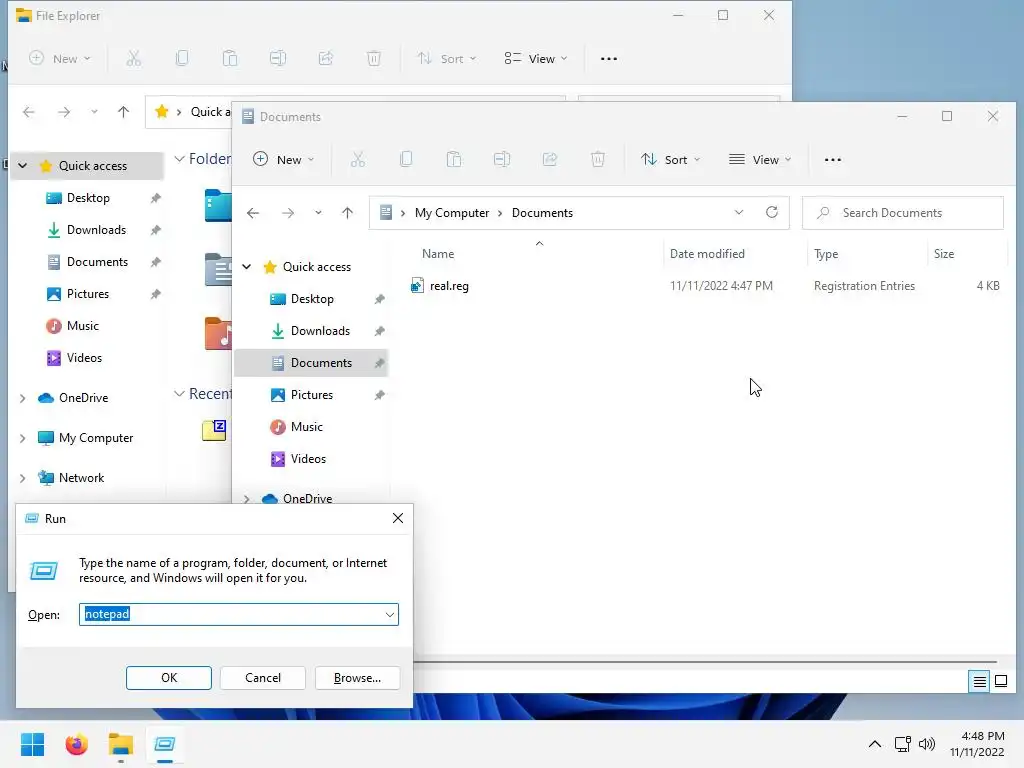Click Share icon in File Explorer window
The image size is (1024, 768).
click(x=326, y=59)
